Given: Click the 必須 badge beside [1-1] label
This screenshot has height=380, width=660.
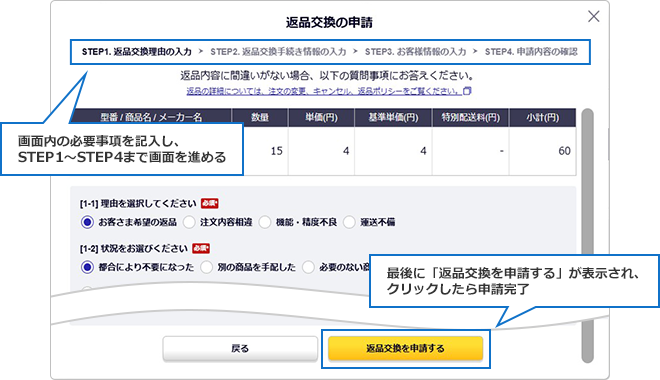Looking at the screenshot, I should point(209,204).
